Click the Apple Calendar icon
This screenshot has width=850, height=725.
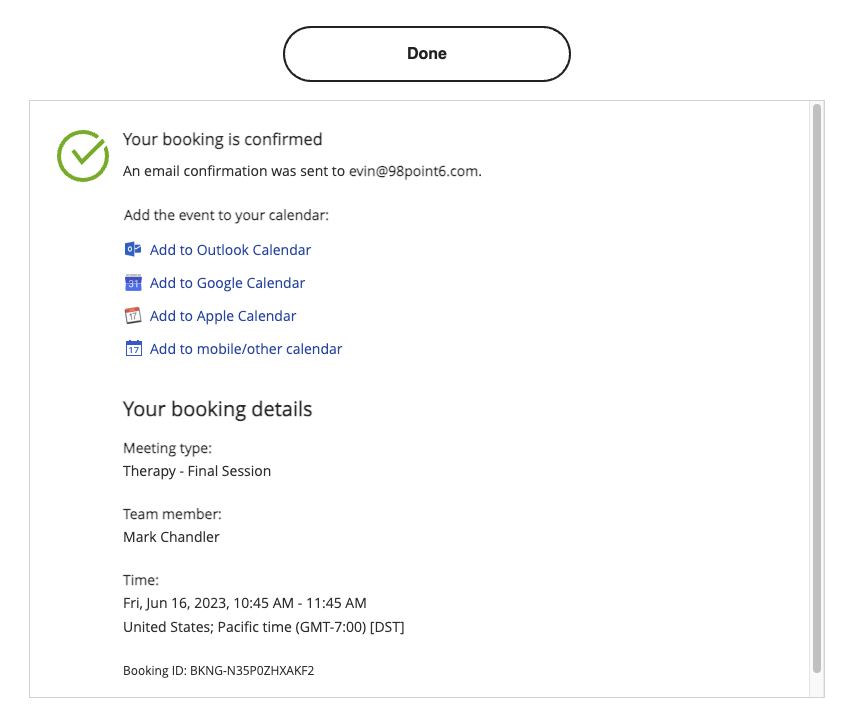click(x=133, y=316)
